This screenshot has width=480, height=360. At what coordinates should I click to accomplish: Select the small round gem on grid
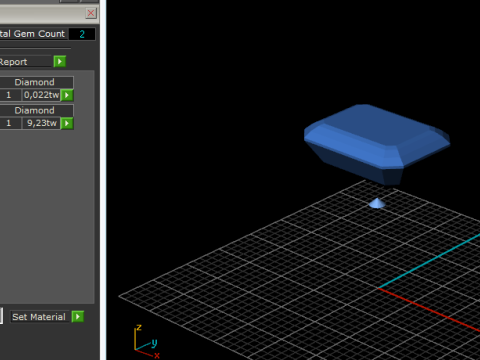(x=377, y=203)
